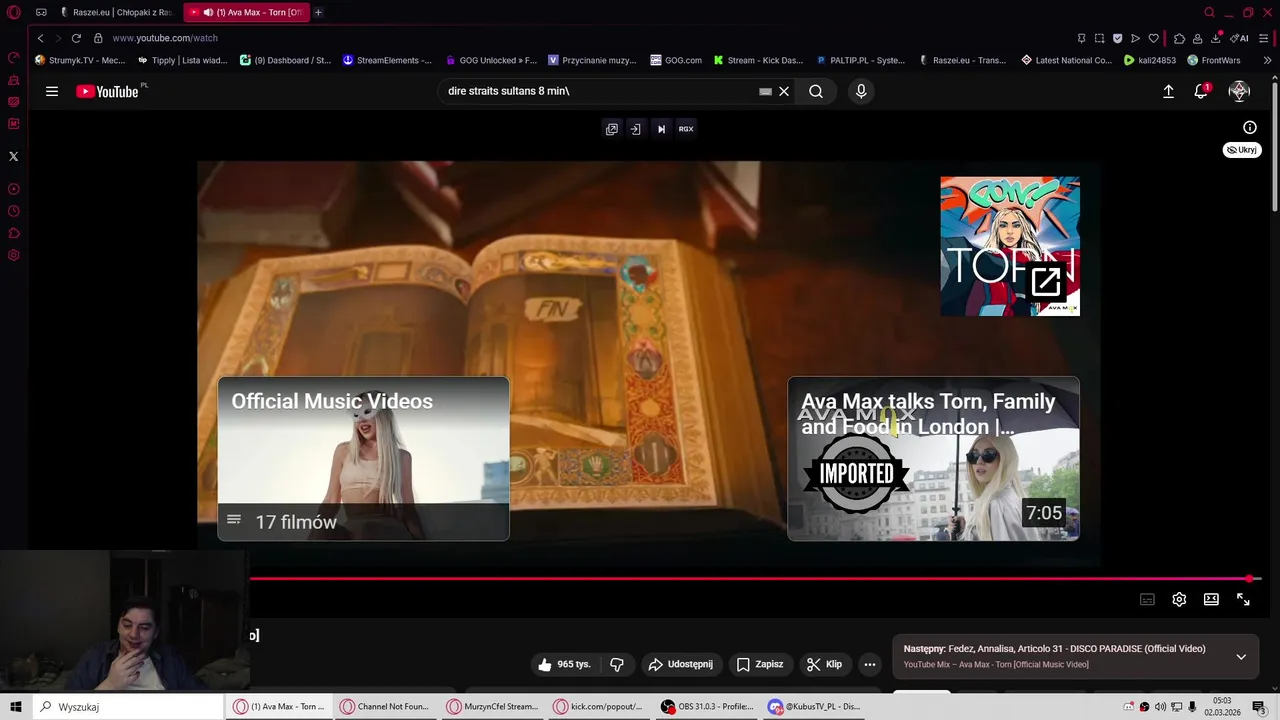Start voice search with the microphone

(861, 91)
